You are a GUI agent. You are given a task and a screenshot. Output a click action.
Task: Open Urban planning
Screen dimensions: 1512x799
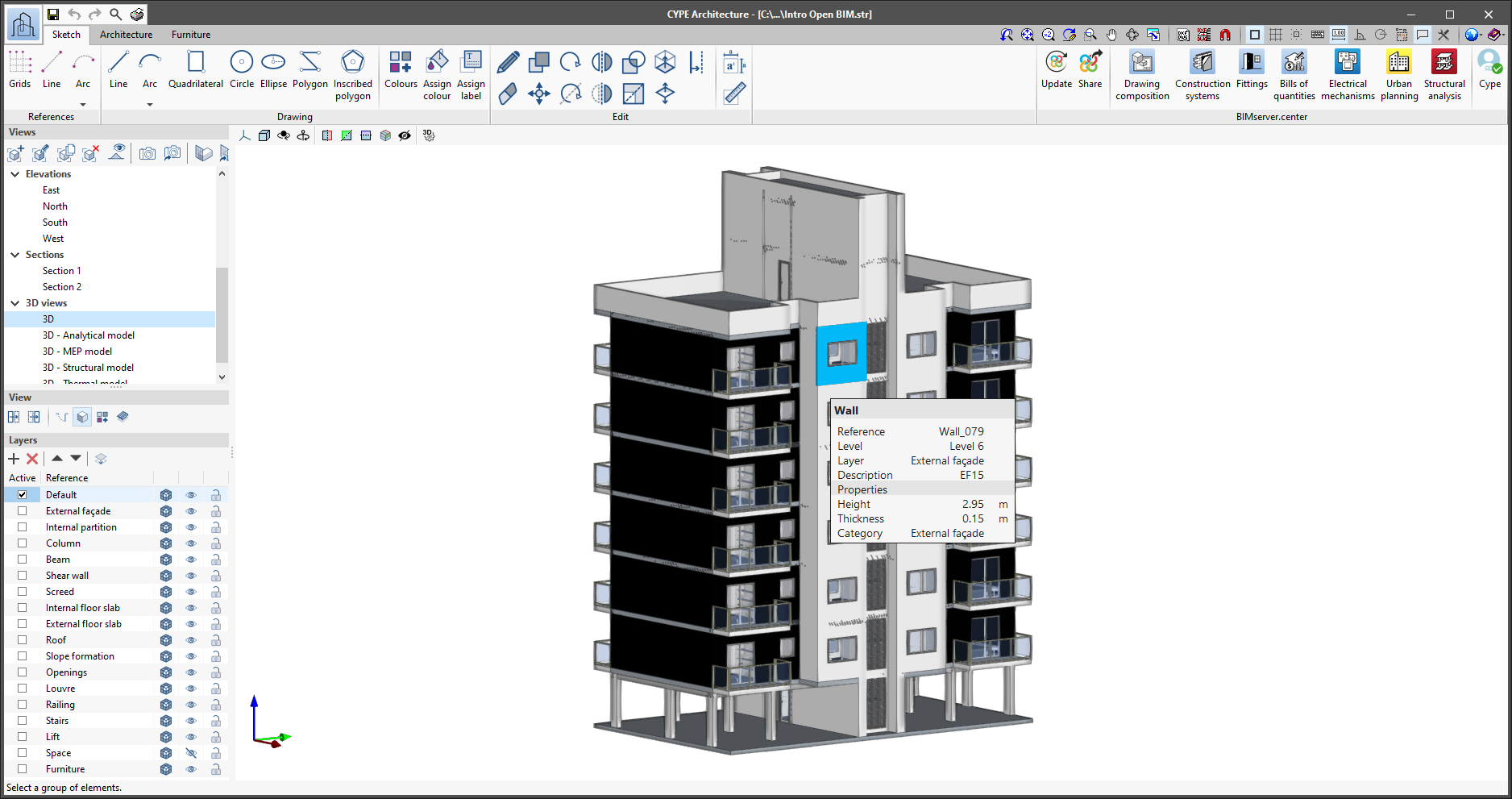click(x=1399, y=75)
